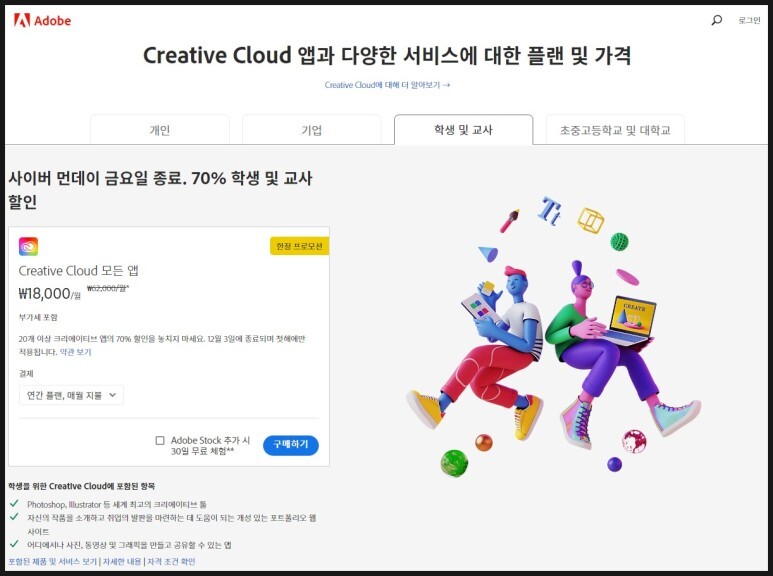Viewport: 773px width, 576px height.
Task: Click the 자세한 내용 link
Action: pos(122,562)
